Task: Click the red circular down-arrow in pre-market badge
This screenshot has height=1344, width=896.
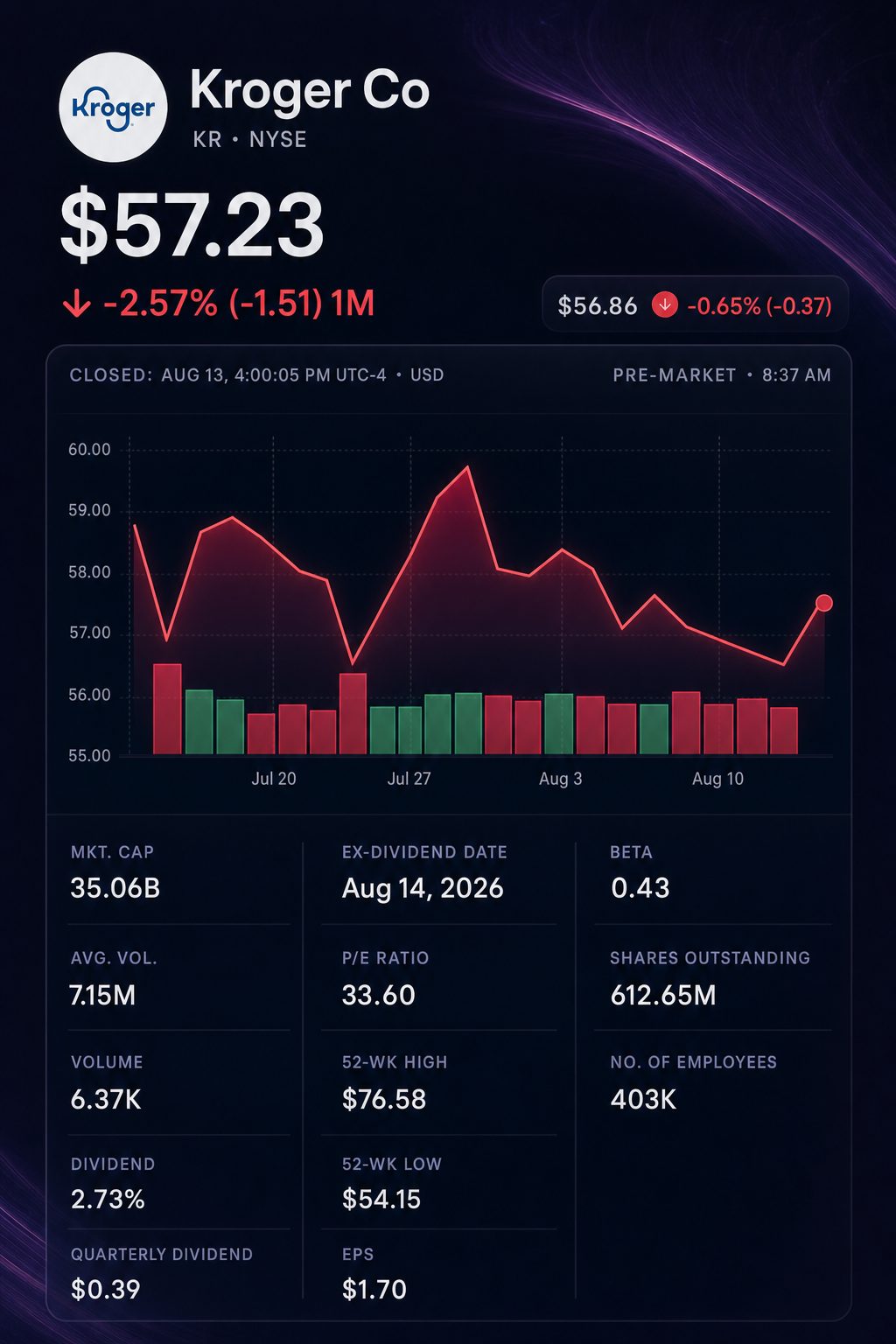Action: pyautogui.click(x=665, y=305)
